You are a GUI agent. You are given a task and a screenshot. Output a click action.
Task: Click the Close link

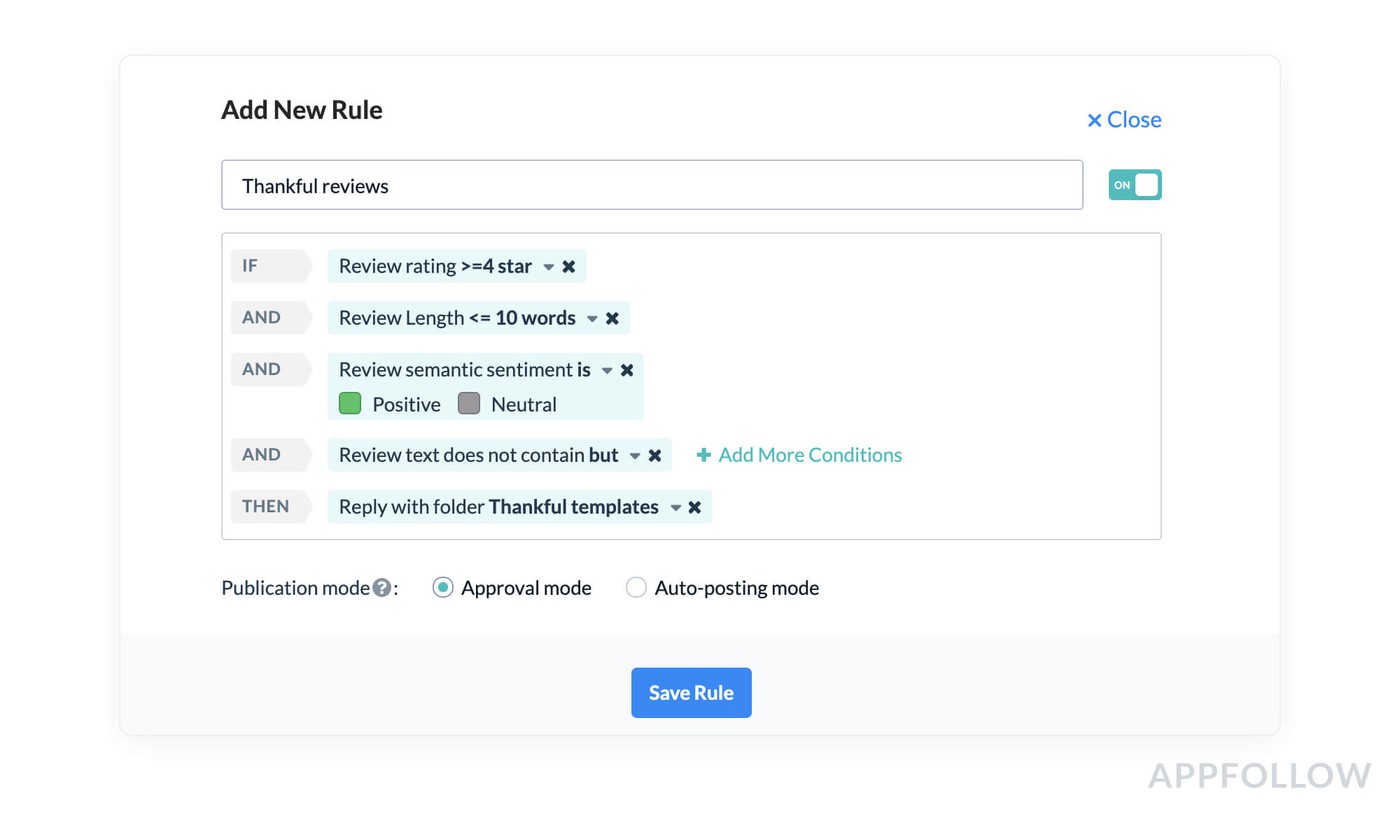coord(1124,120)
